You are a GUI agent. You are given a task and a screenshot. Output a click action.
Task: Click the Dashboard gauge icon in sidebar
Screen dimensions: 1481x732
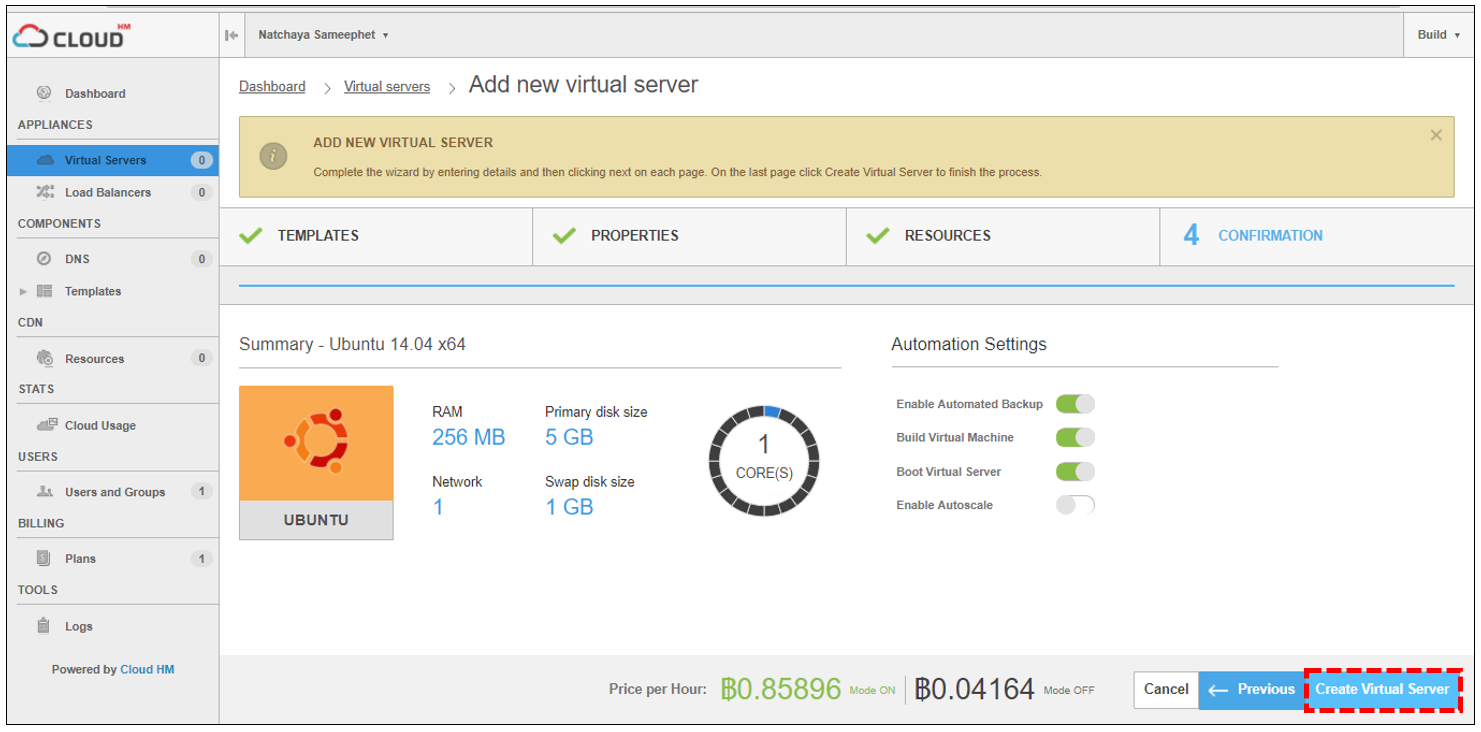tap(44, 93)
